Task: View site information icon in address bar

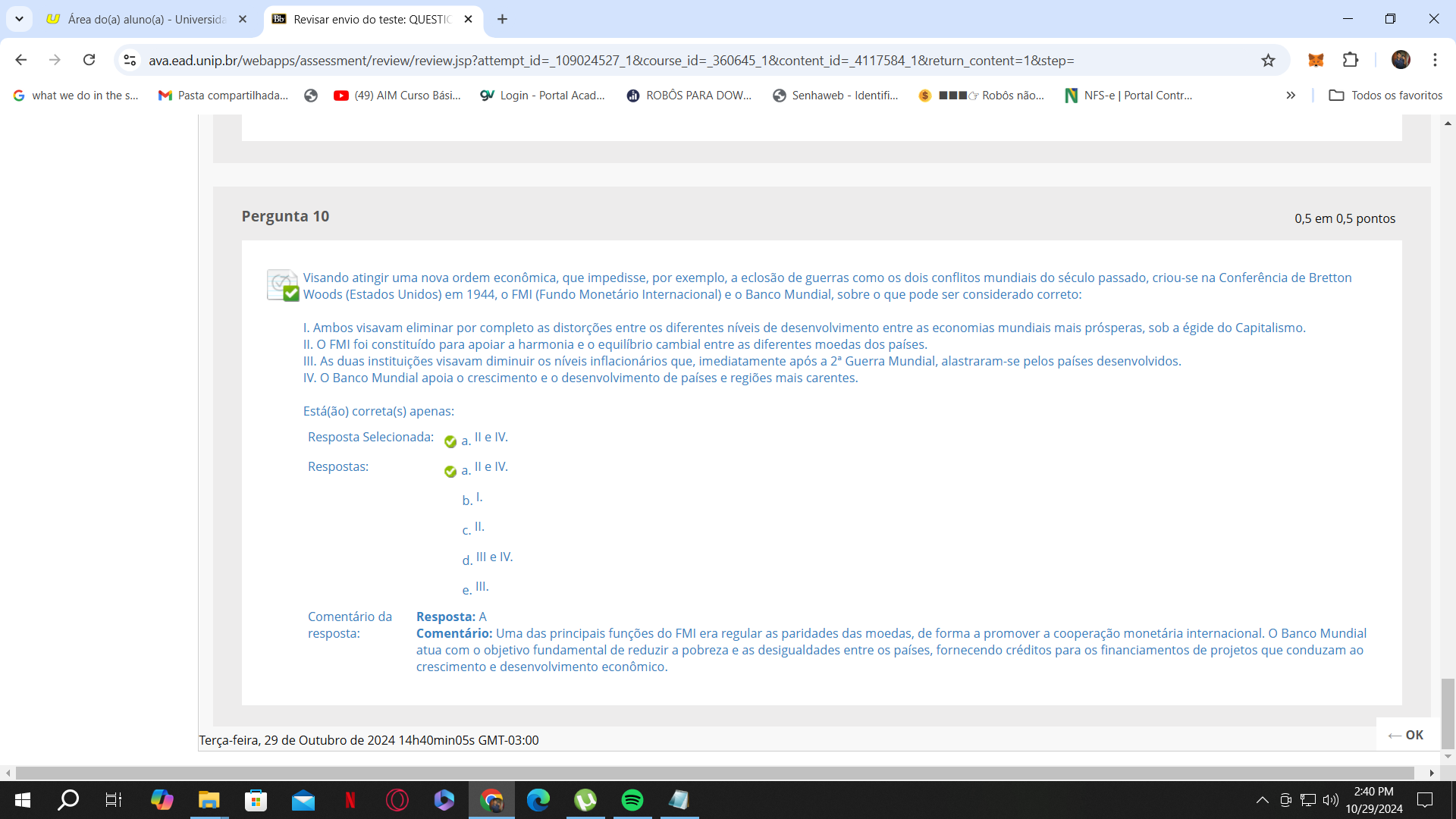Action: [130, 61]
